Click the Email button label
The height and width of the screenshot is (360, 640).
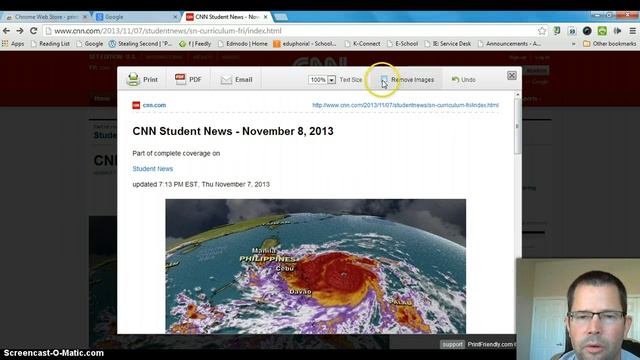[x=244, y=80]
